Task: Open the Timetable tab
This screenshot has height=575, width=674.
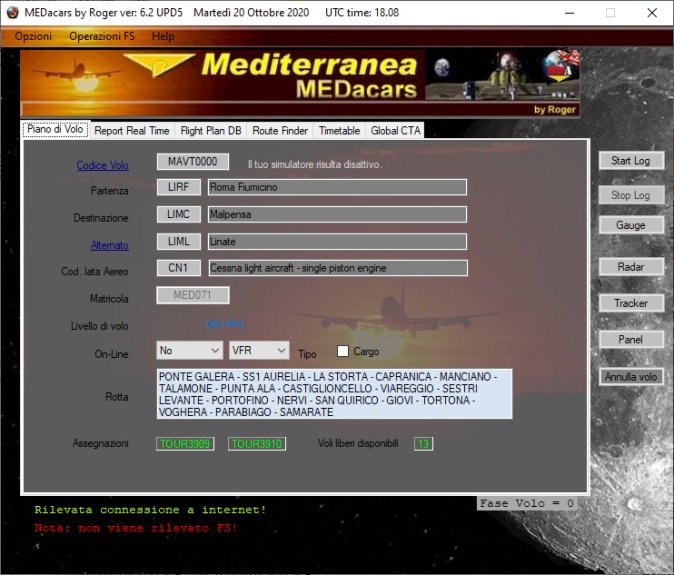Action: pyautogui.click(x=340, y=131)
